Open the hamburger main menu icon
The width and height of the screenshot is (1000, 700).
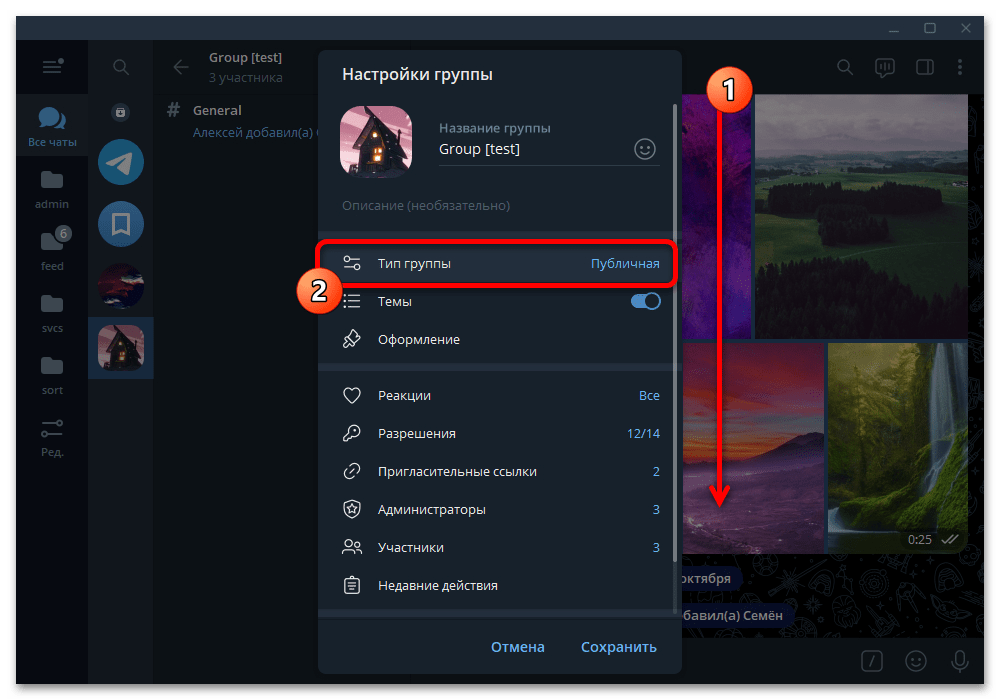52,66
